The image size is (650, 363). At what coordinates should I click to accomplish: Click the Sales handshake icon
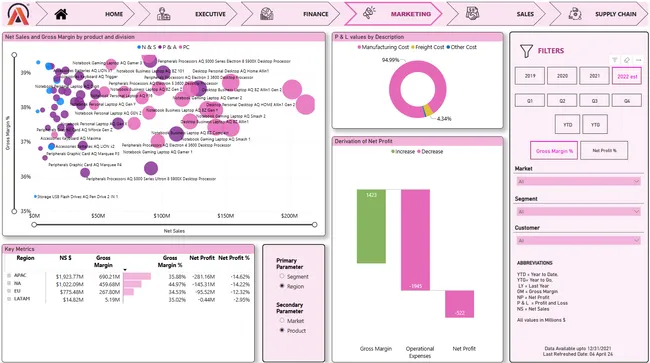point(472,13)
